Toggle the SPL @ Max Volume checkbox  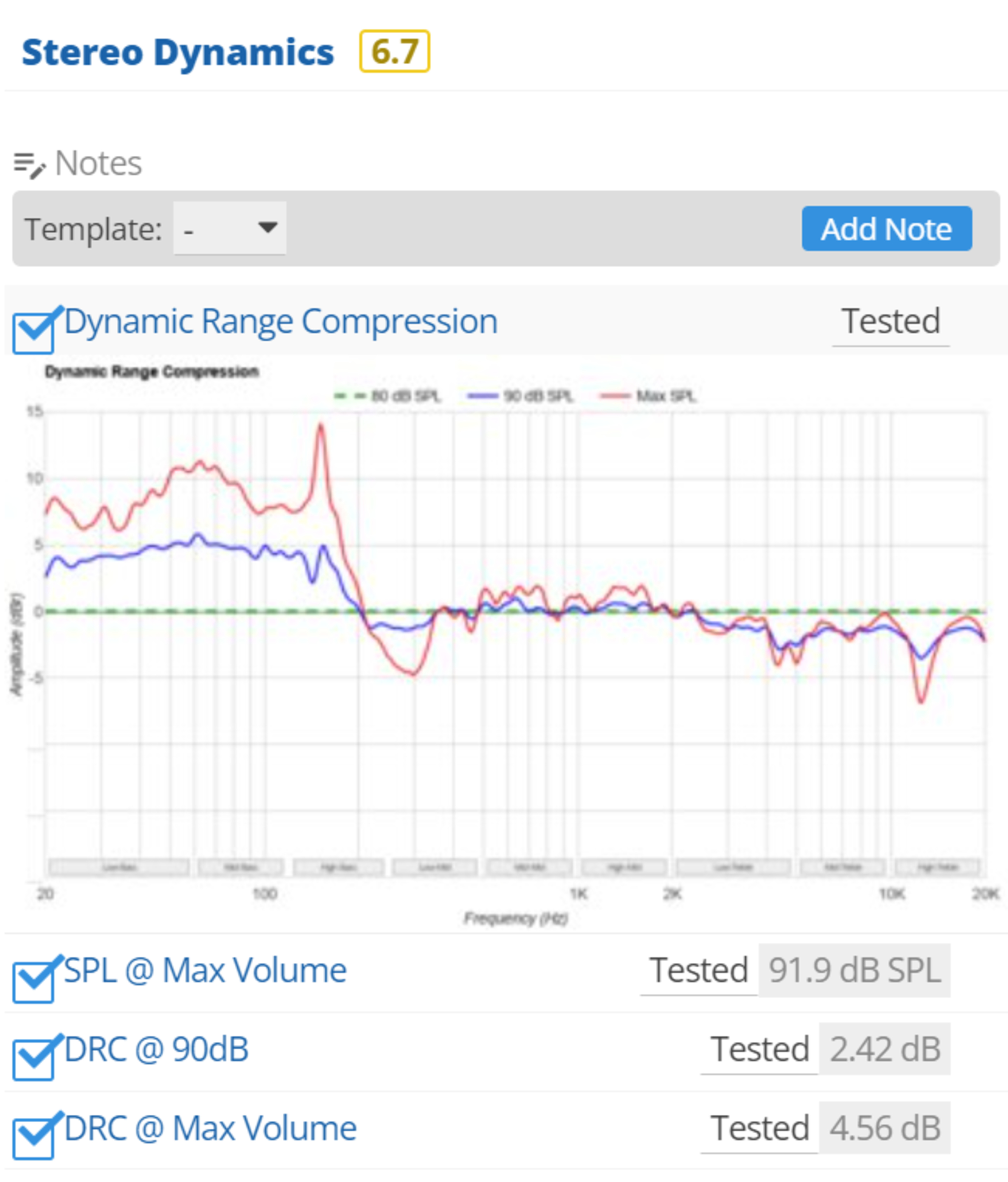34,982
